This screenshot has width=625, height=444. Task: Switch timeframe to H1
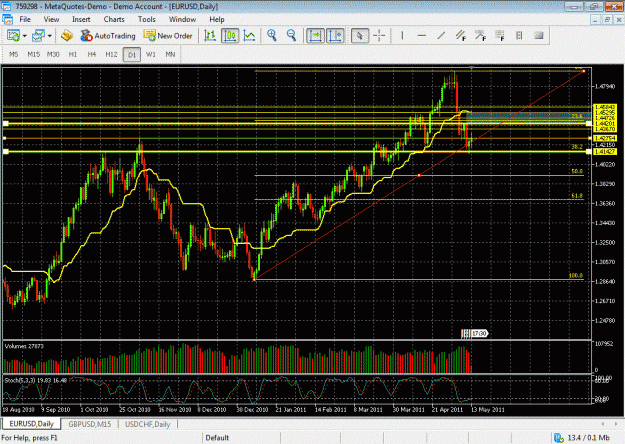[x=73, y=54]
